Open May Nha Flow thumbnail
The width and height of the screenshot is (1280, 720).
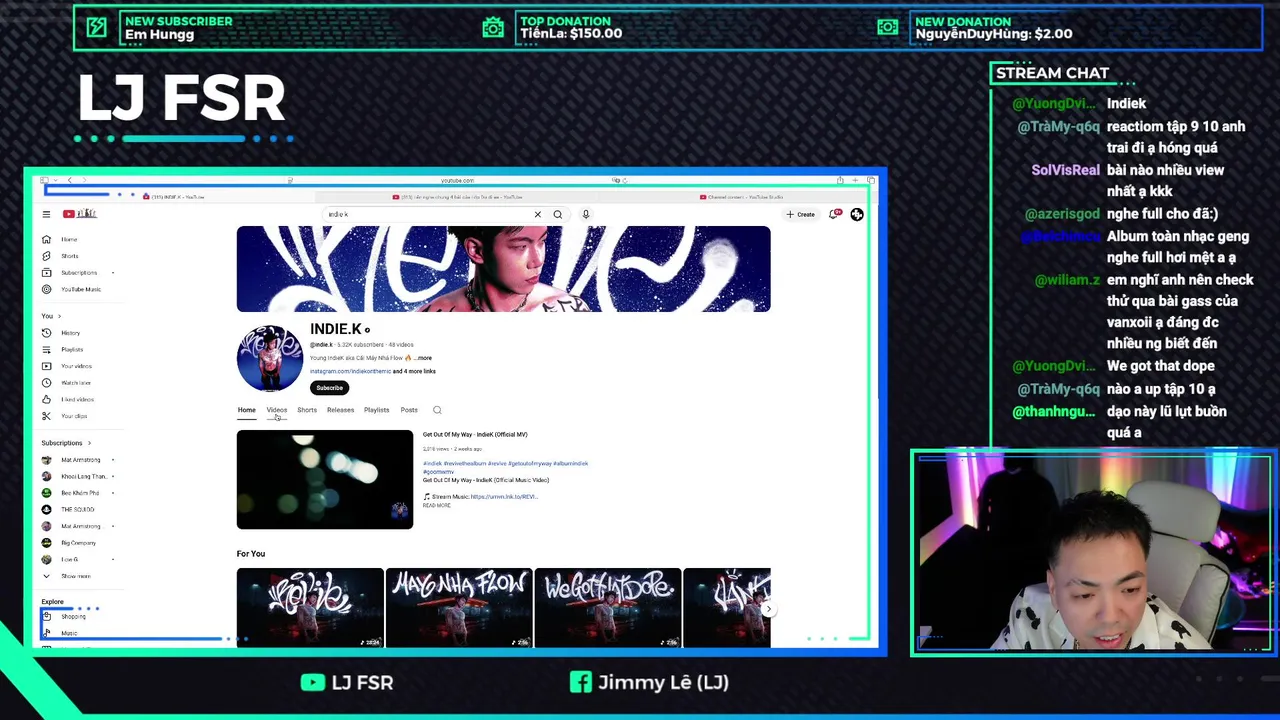click(459, 607)
